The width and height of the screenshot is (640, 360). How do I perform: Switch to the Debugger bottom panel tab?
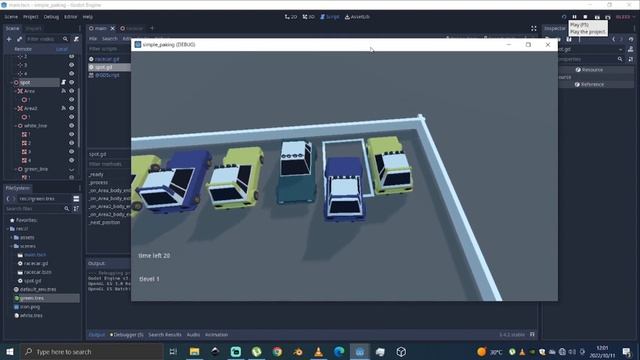click(x=127, y=335)
